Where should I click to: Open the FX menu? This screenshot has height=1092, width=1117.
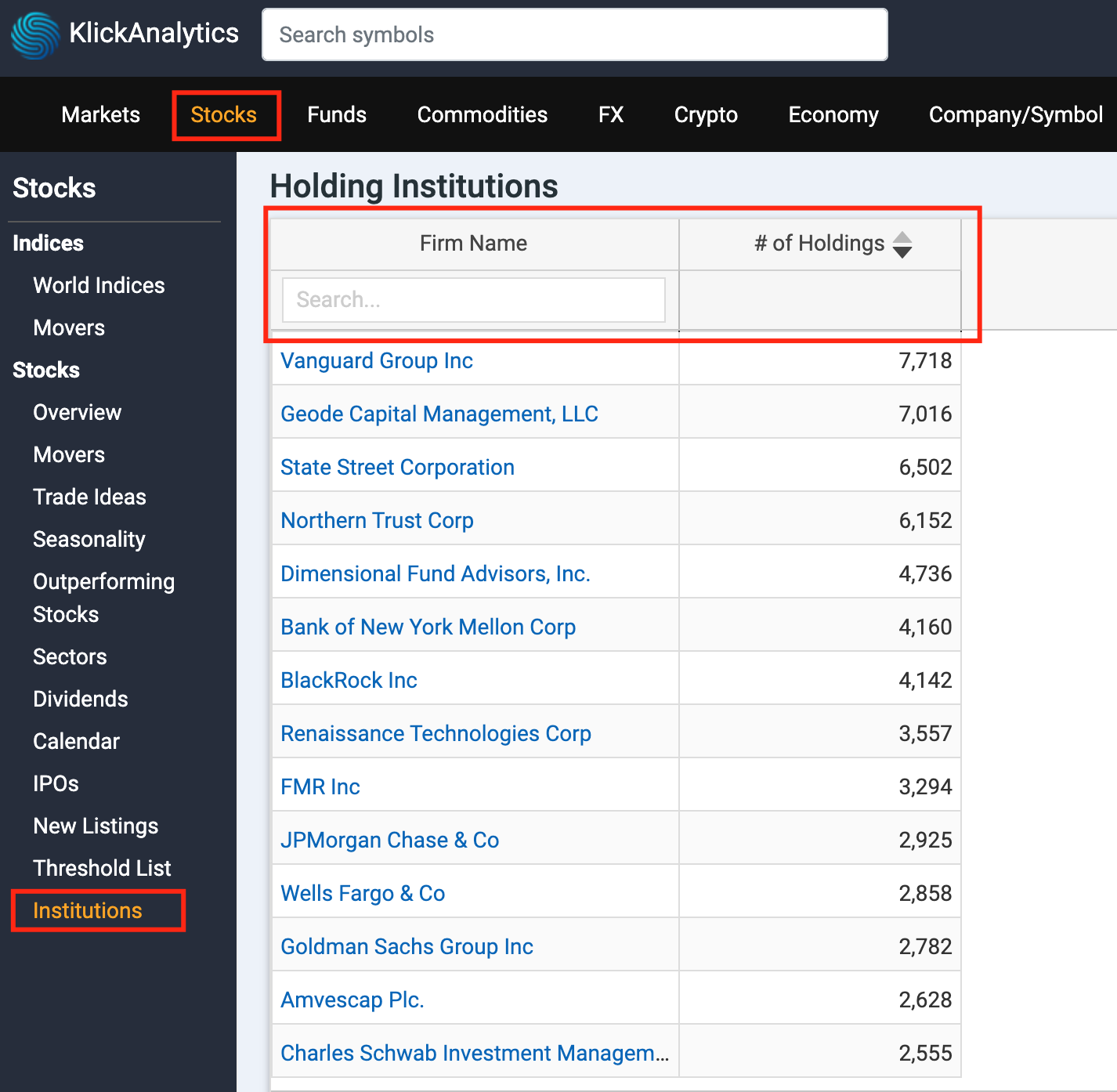coord(611,114)
